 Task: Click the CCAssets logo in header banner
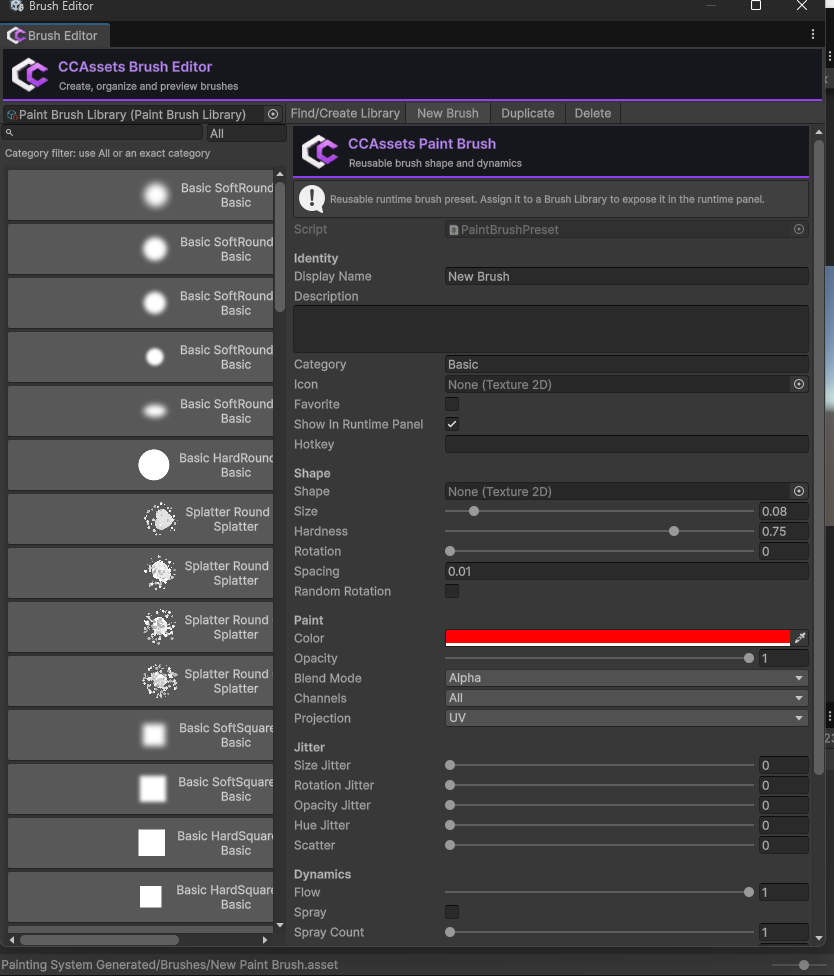click(29, 75)
